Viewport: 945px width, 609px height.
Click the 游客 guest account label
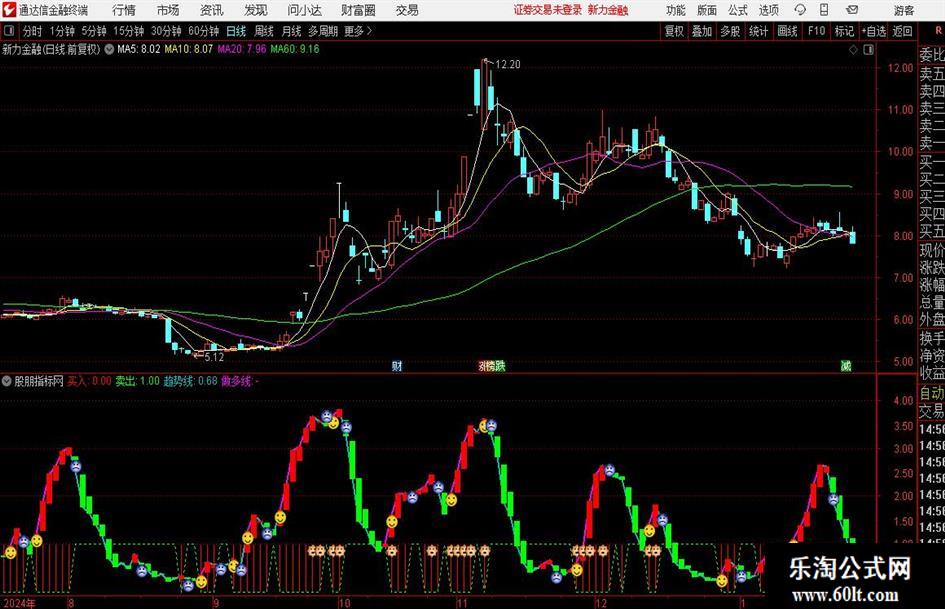click(904, 10)
